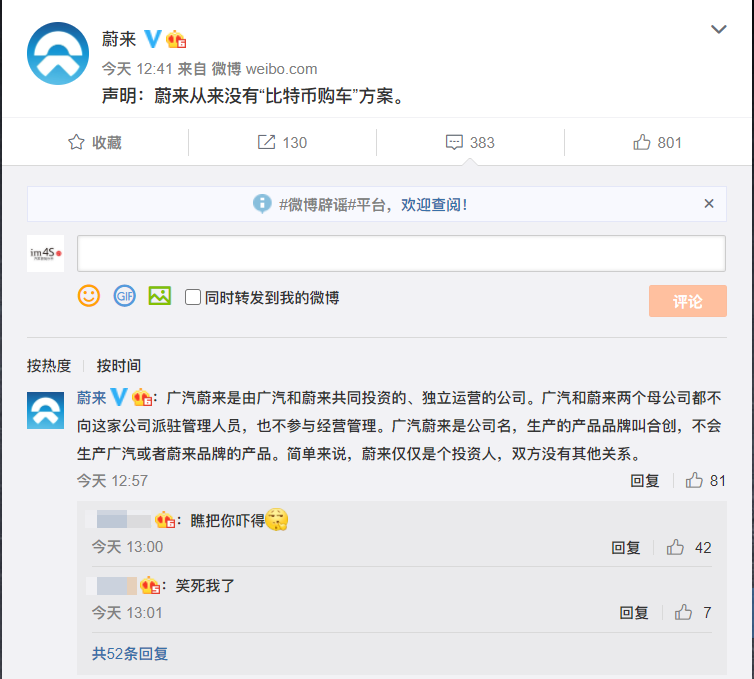Expand the post options chevron menu
This screenshot has height=679, width=754.
pos(718,30)
